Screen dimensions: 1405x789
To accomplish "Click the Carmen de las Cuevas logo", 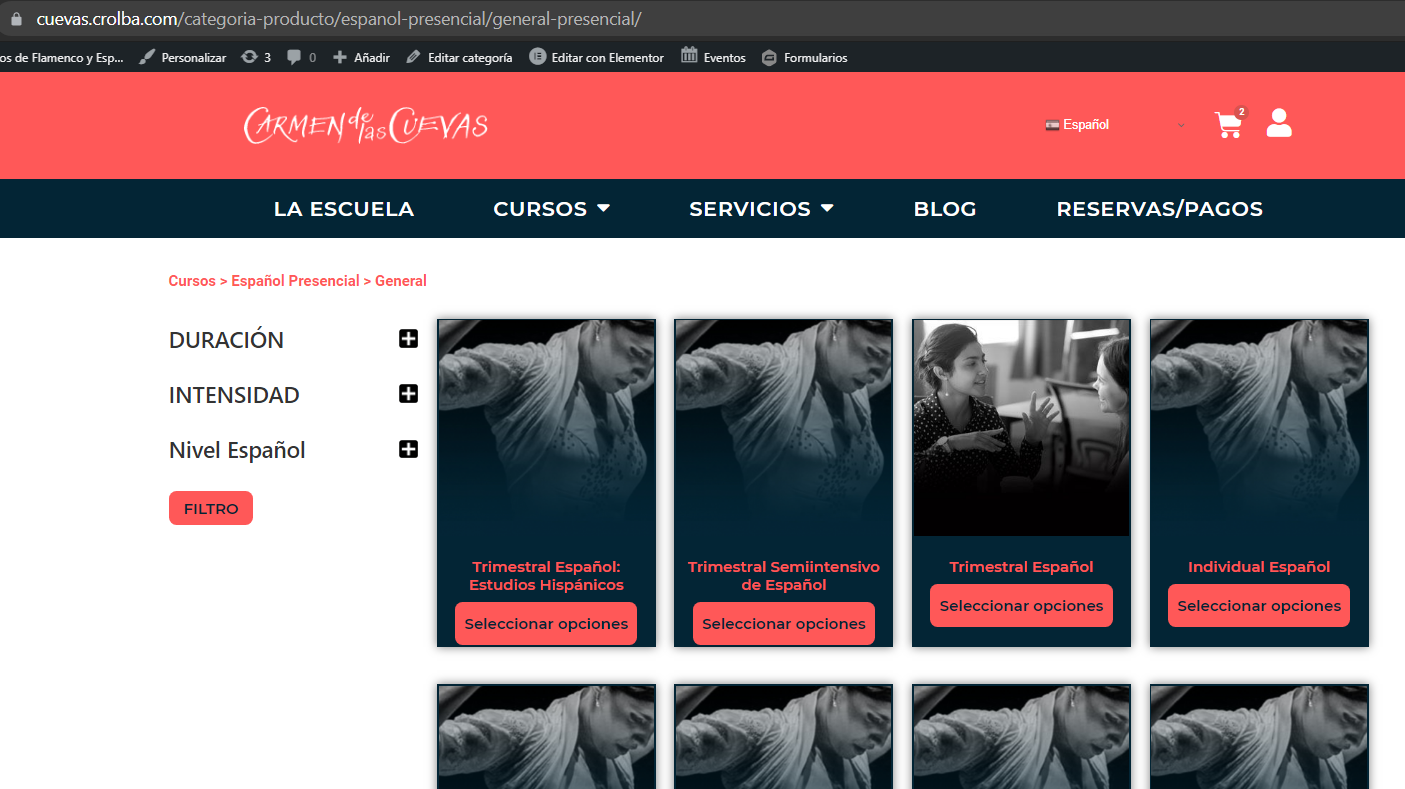I will tap(366, 125).
